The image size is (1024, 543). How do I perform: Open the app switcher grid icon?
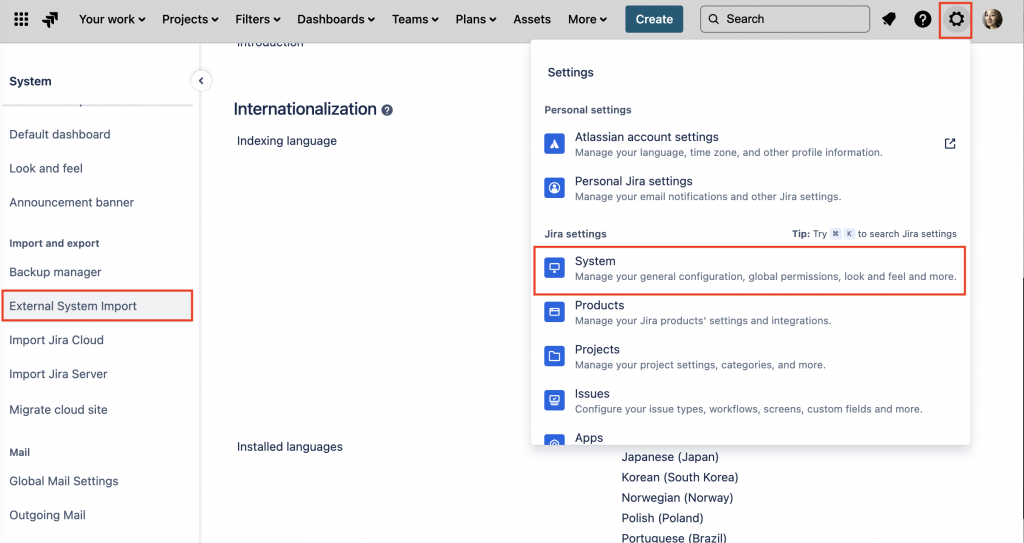(x=21, y=19)
